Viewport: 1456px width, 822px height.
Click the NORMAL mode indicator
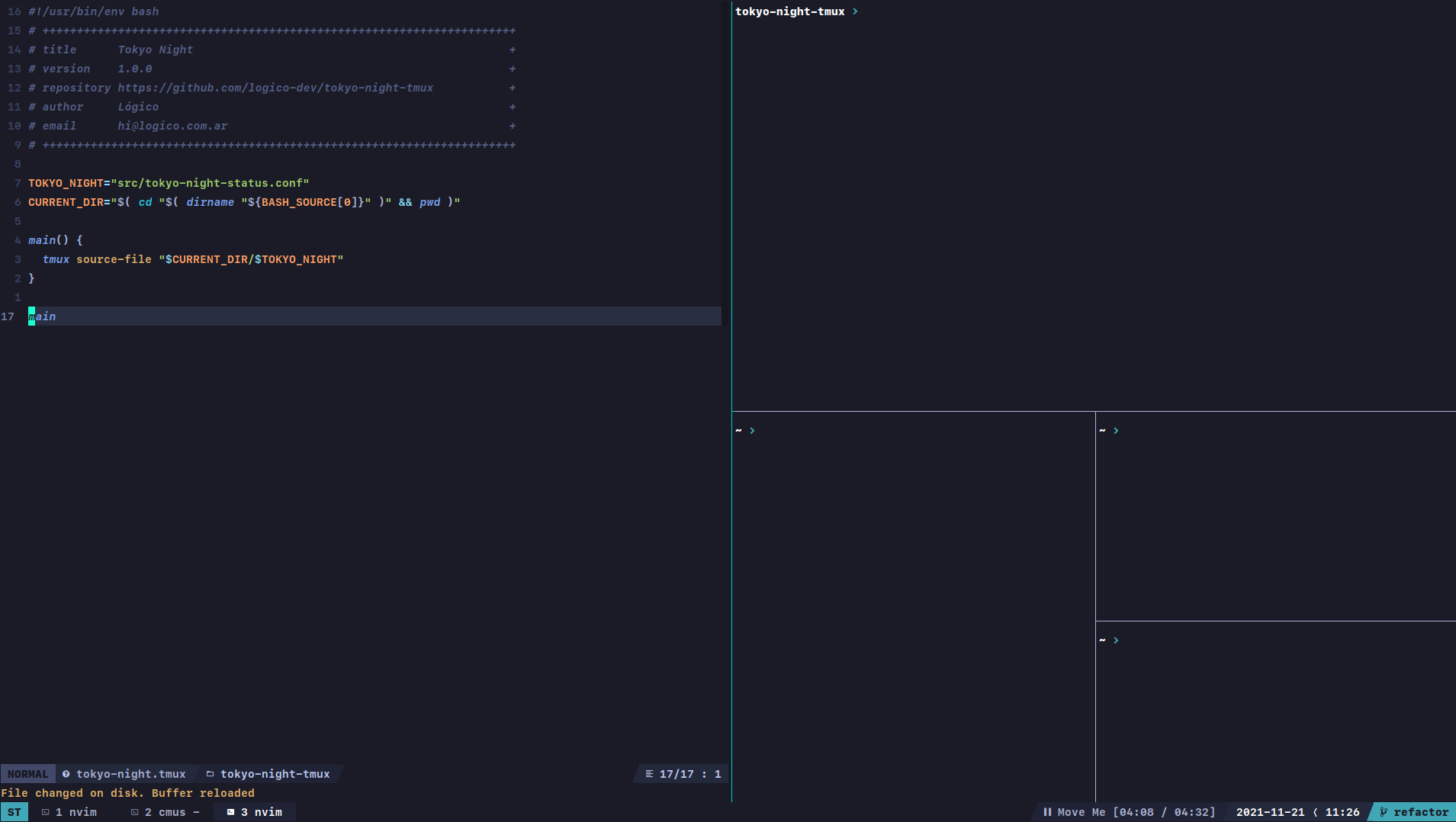pyautogui.click(x=28, y=774)
